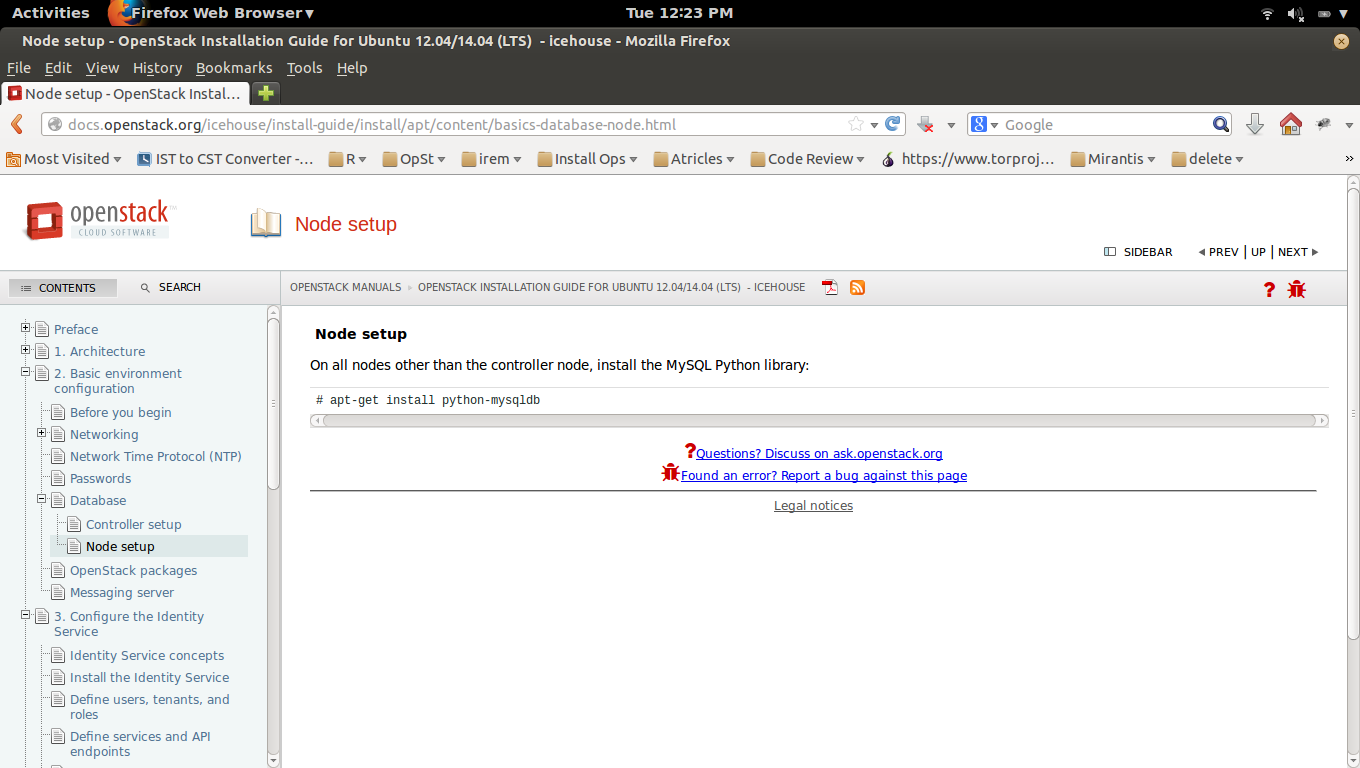Click OPENSTACK MANUALS breadcrumb link
1360x768 pixels.
[x=345, y=287]
